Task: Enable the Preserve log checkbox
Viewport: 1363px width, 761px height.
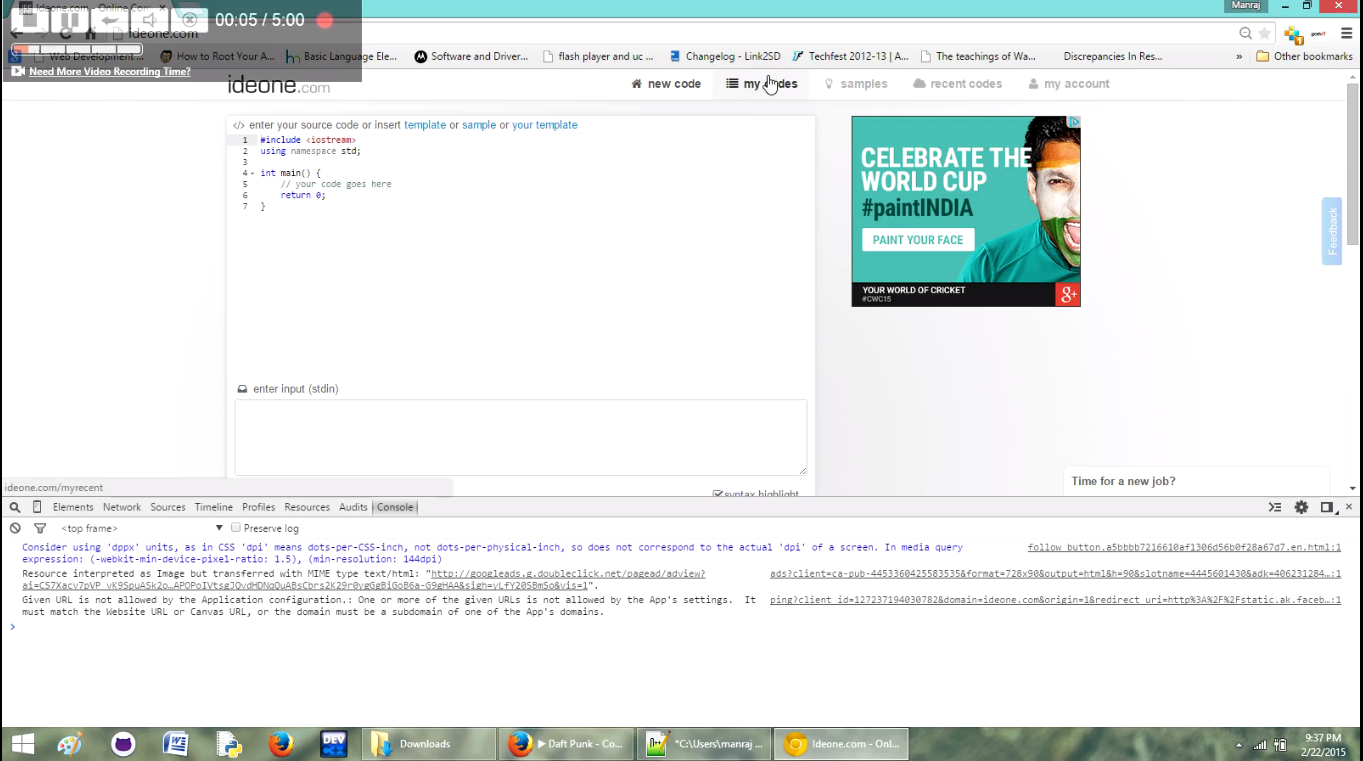Action: [x=236, y=528]
